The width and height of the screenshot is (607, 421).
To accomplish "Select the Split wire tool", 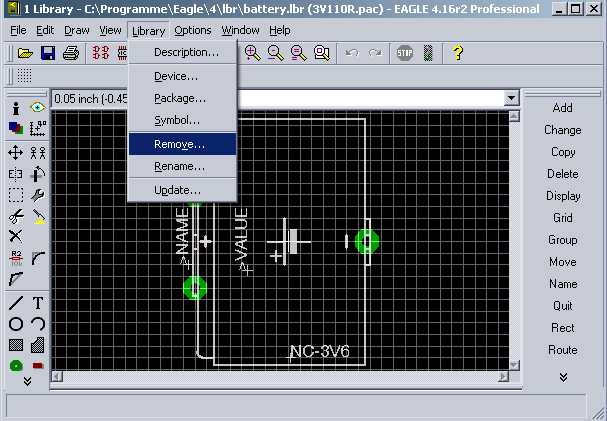I will 16,279.
